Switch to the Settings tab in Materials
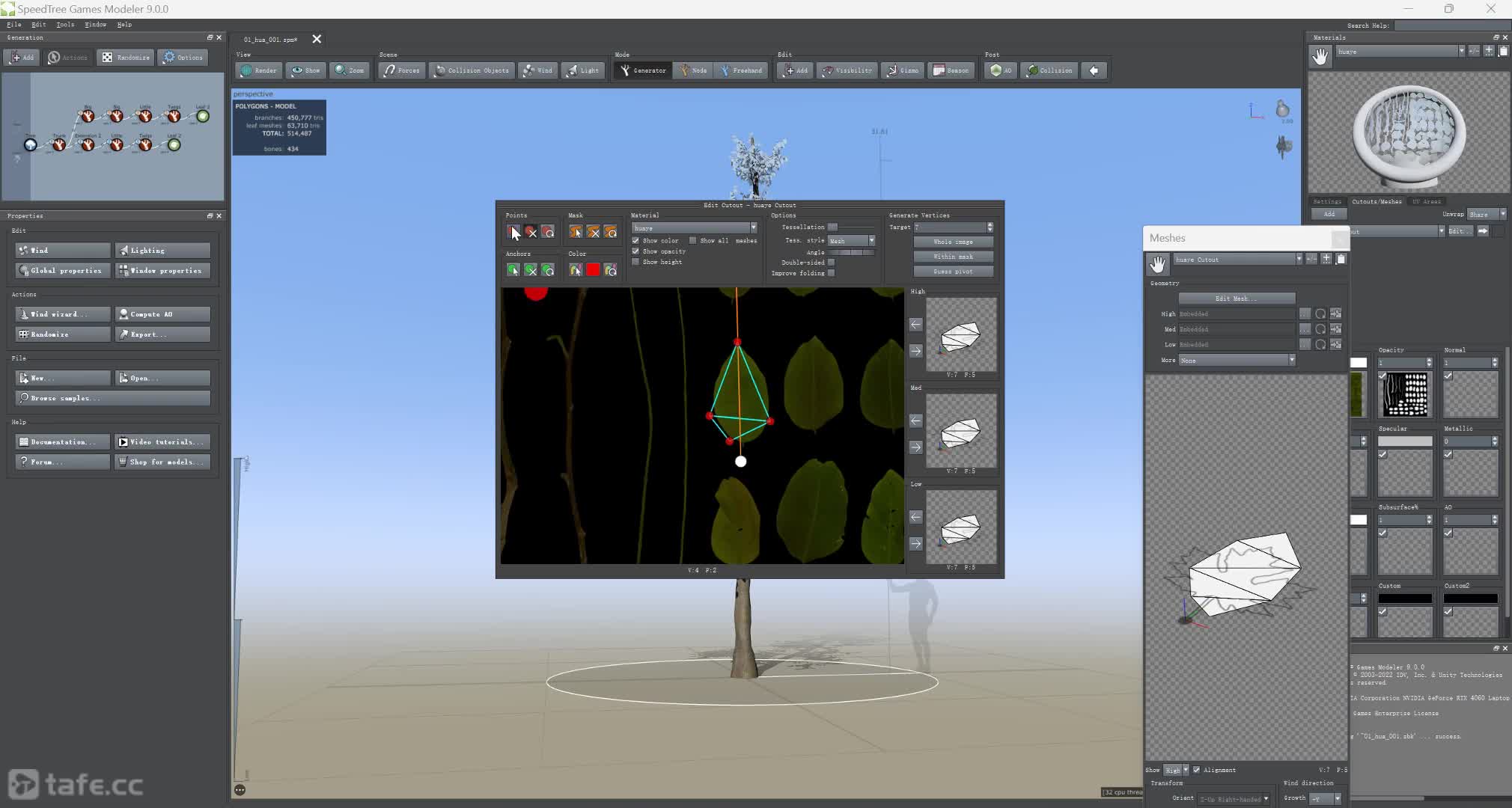Image resolution: width=1512 pixels, height=808 pixels. coord(1327,201)
